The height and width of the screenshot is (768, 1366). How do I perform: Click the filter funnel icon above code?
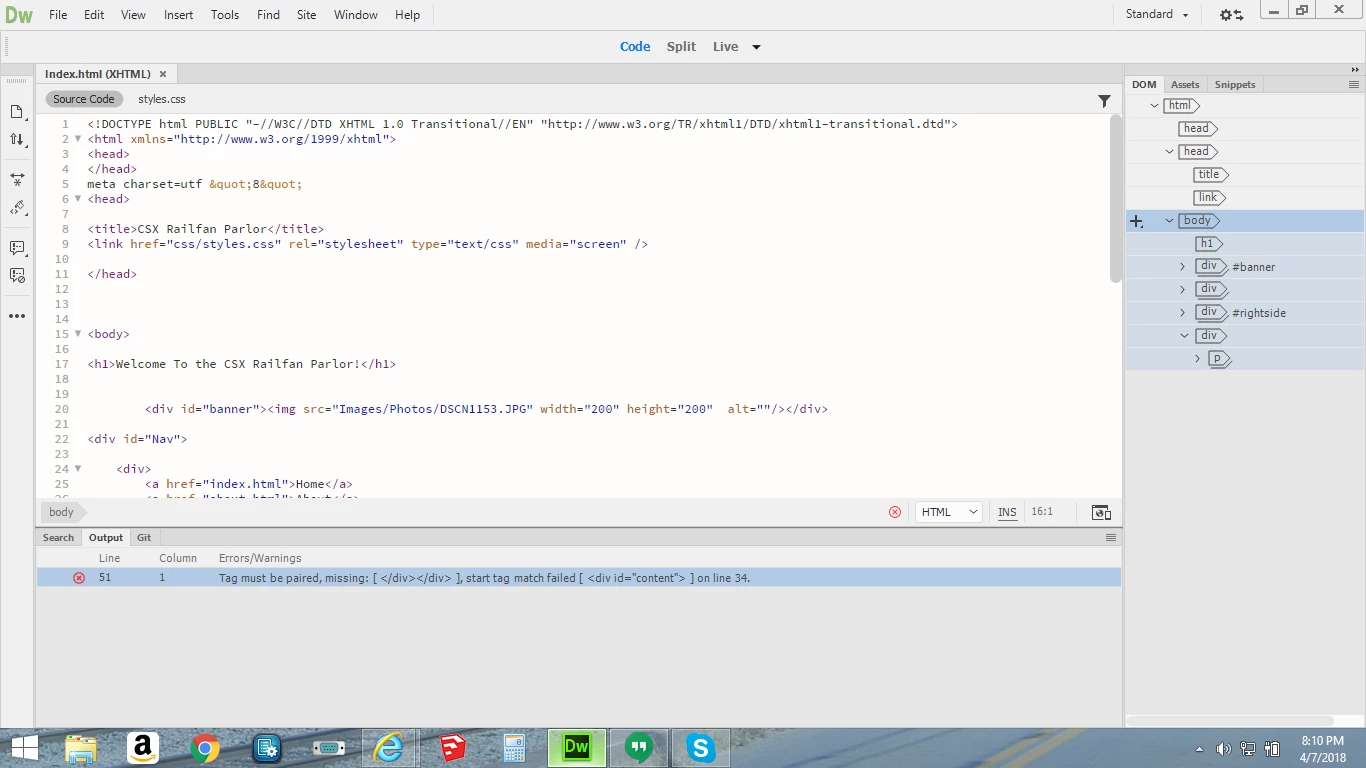click(1104, 100)
